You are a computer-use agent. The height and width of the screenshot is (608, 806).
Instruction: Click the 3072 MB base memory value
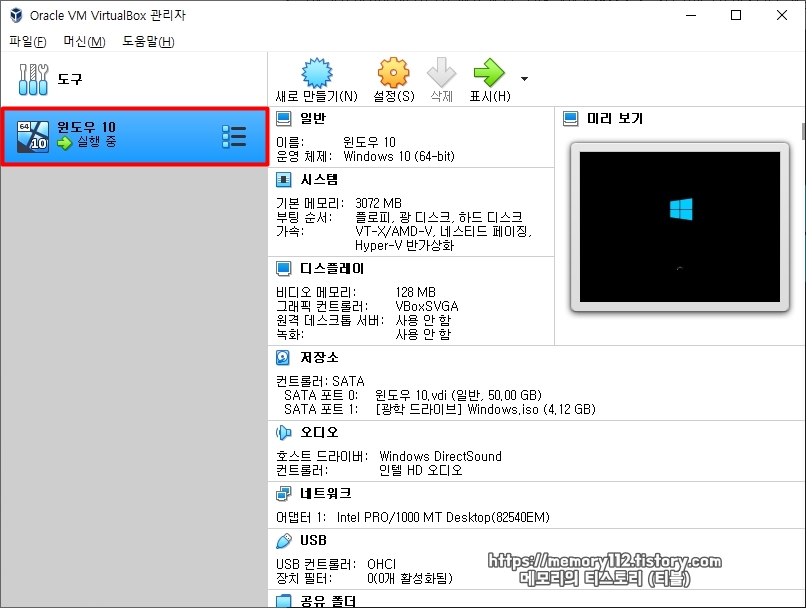pos(378,203)
